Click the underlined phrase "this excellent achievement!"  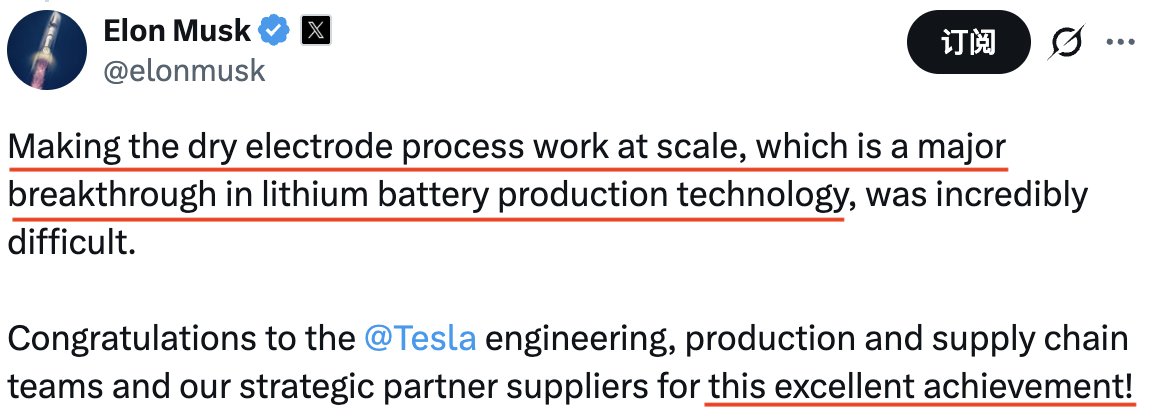pyautogui.click(x=920, y=384)
